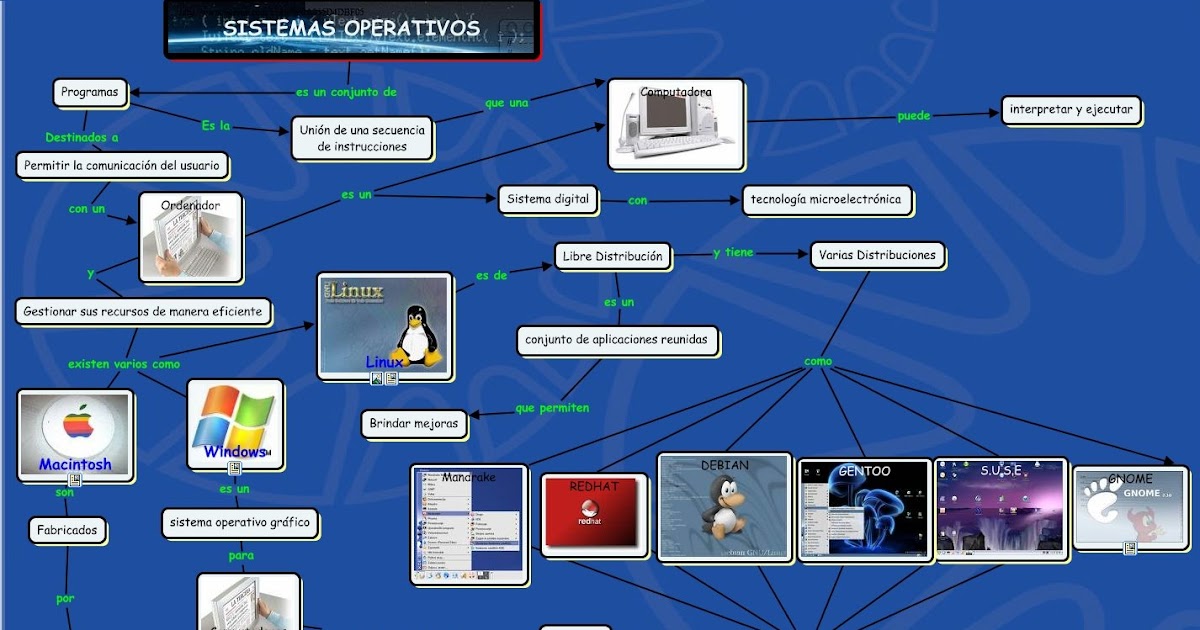Click linking phrase 'existen varios como'
Viewport: 1200px width, 630px height.
click(124, 364)
